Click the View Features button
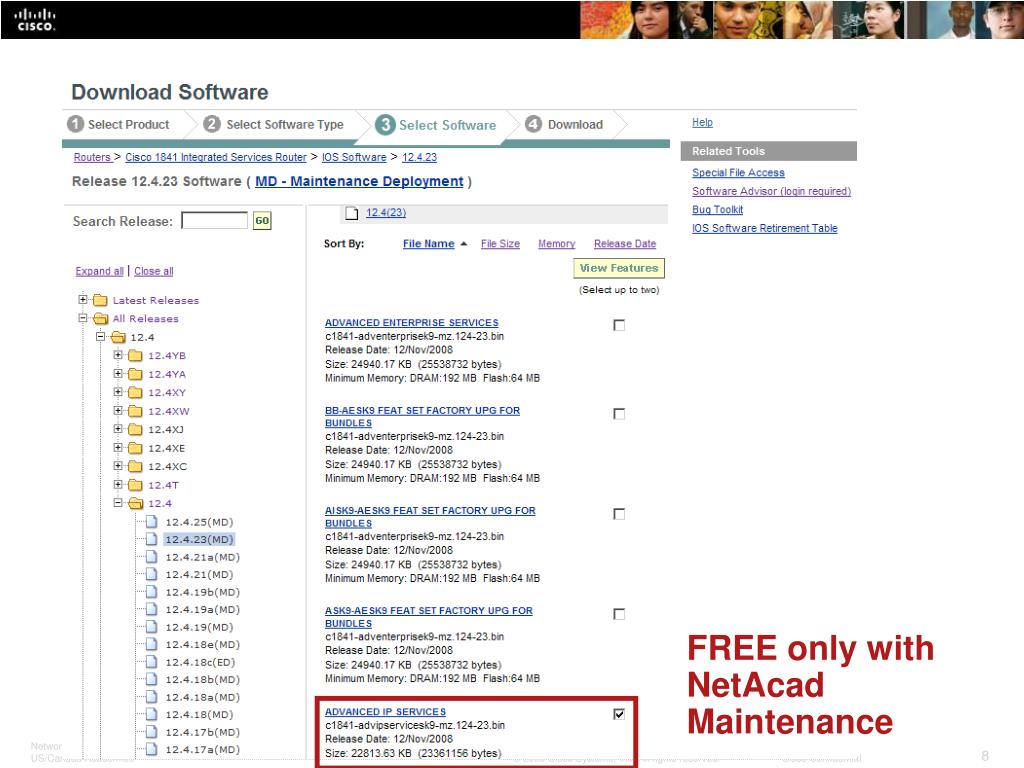Viewport: 1024px width, 768px height. coord(618,268)
